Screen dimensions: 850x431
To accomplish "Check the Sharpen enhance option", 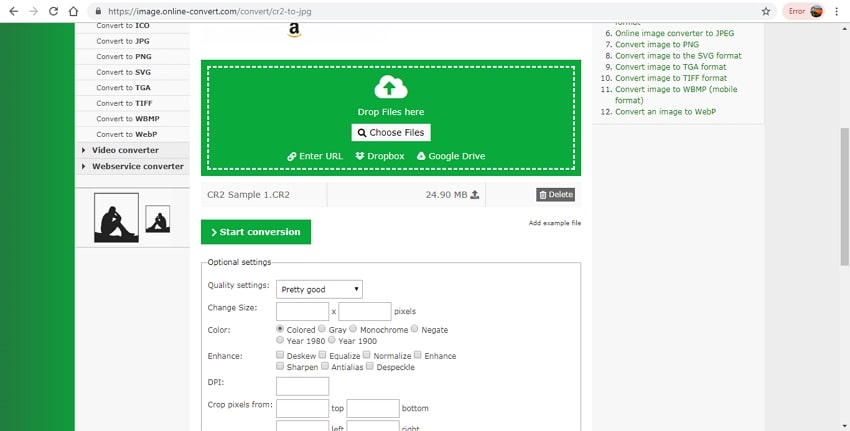I will 280,367.
